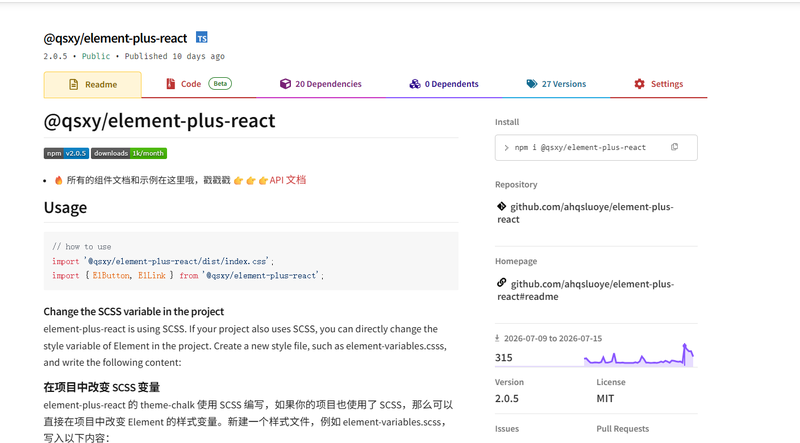The width and height of the screenshot is (800, 443).
Task: Click the repository git icon
Action: [x=502, y=206]
